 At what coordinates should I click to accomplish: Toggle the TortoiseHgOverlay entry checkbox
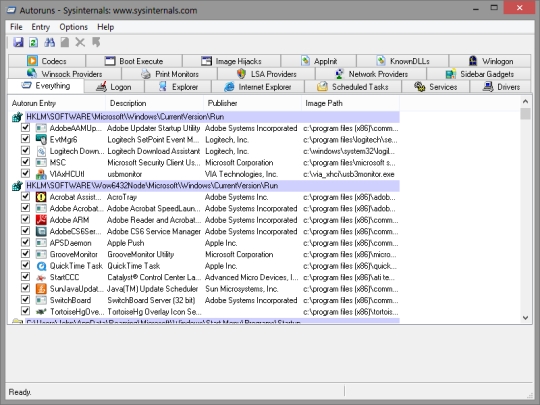[x=25, y=311]
